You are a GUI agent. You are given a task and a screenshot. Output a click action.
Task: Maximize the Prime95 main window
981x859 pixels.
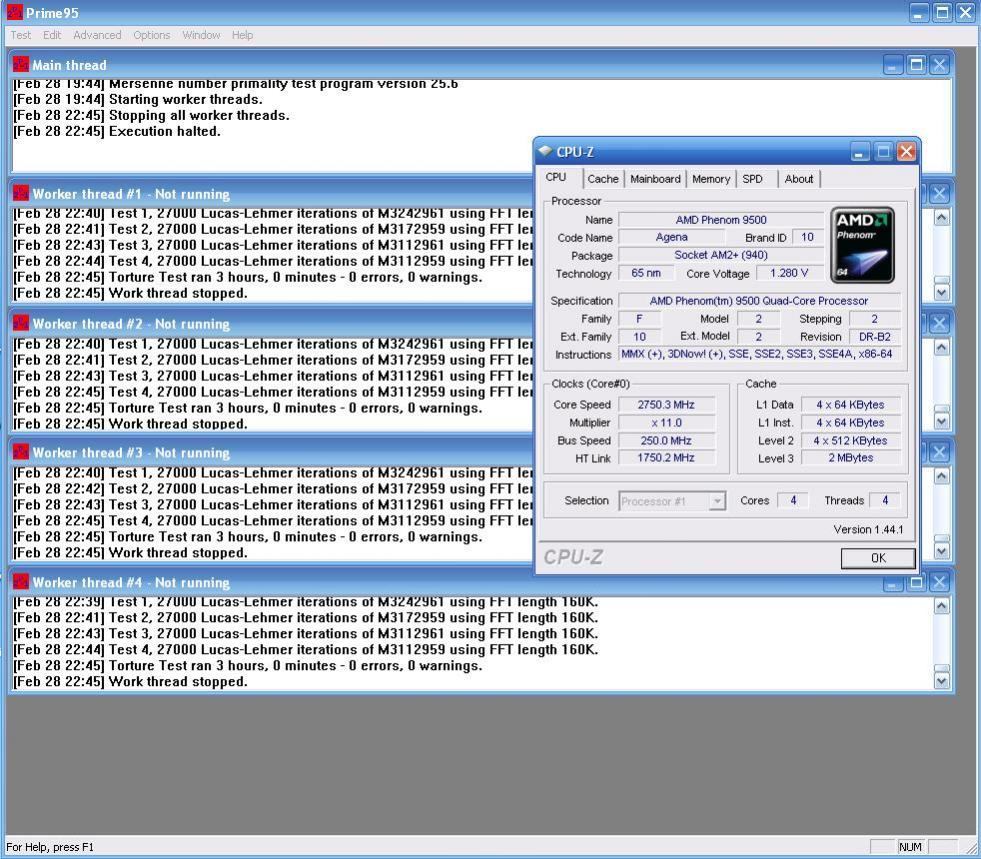point(942,13)
